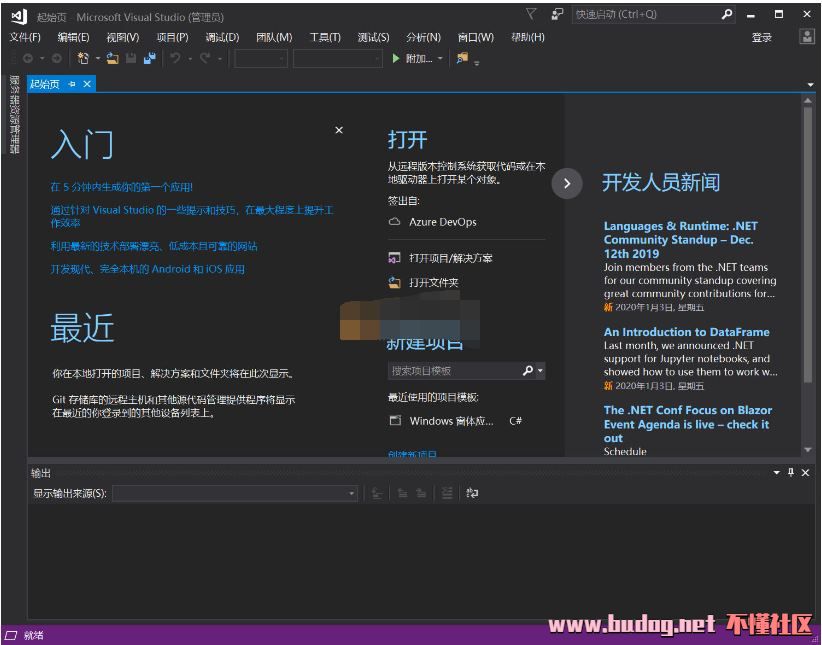Screen dimensions: 822x645
Task: Open the Undo history dropdown arrow
Action: click(x=190, y=58)
